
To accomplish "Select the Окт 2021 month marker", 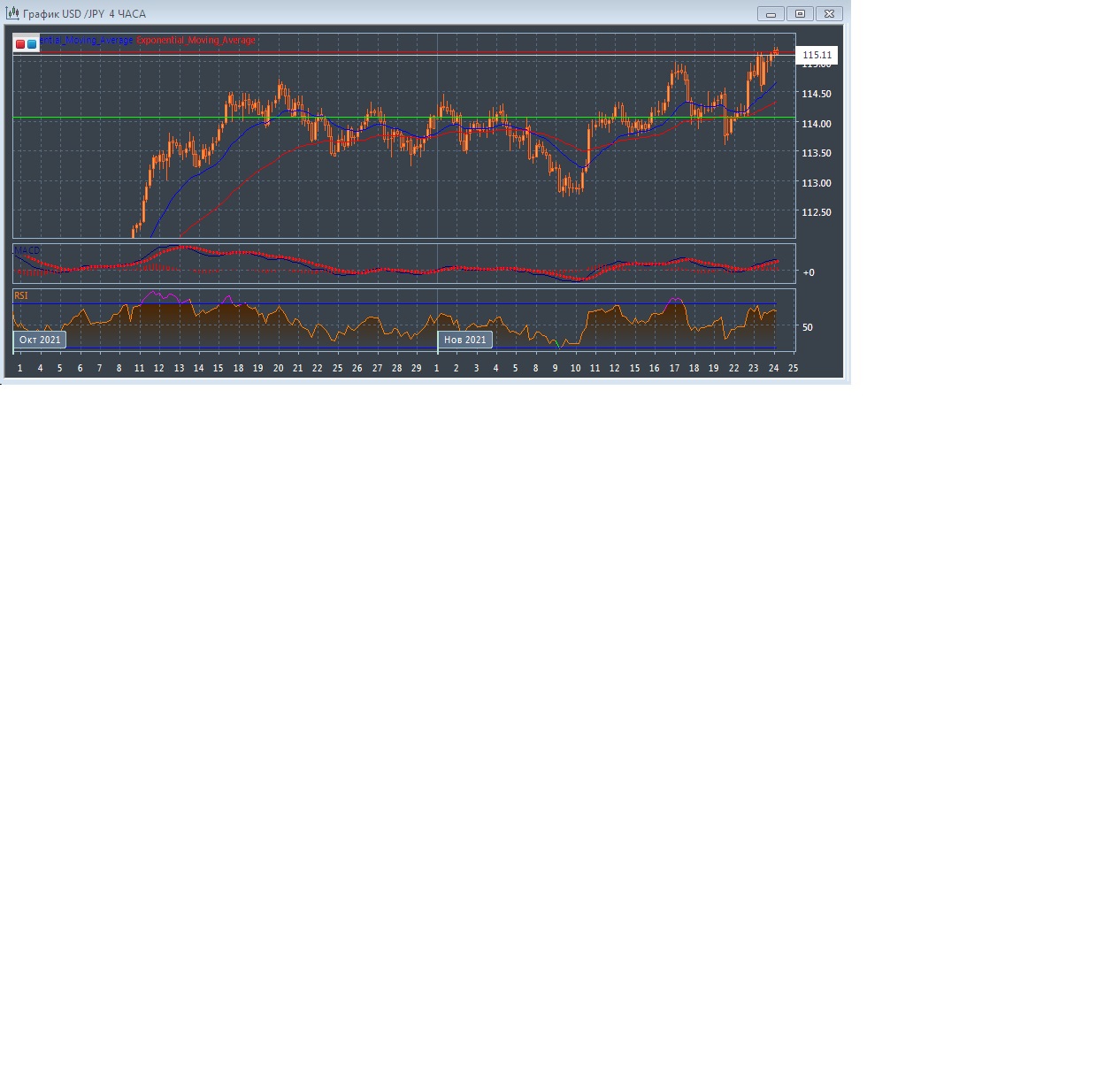I will click(40, 340).
